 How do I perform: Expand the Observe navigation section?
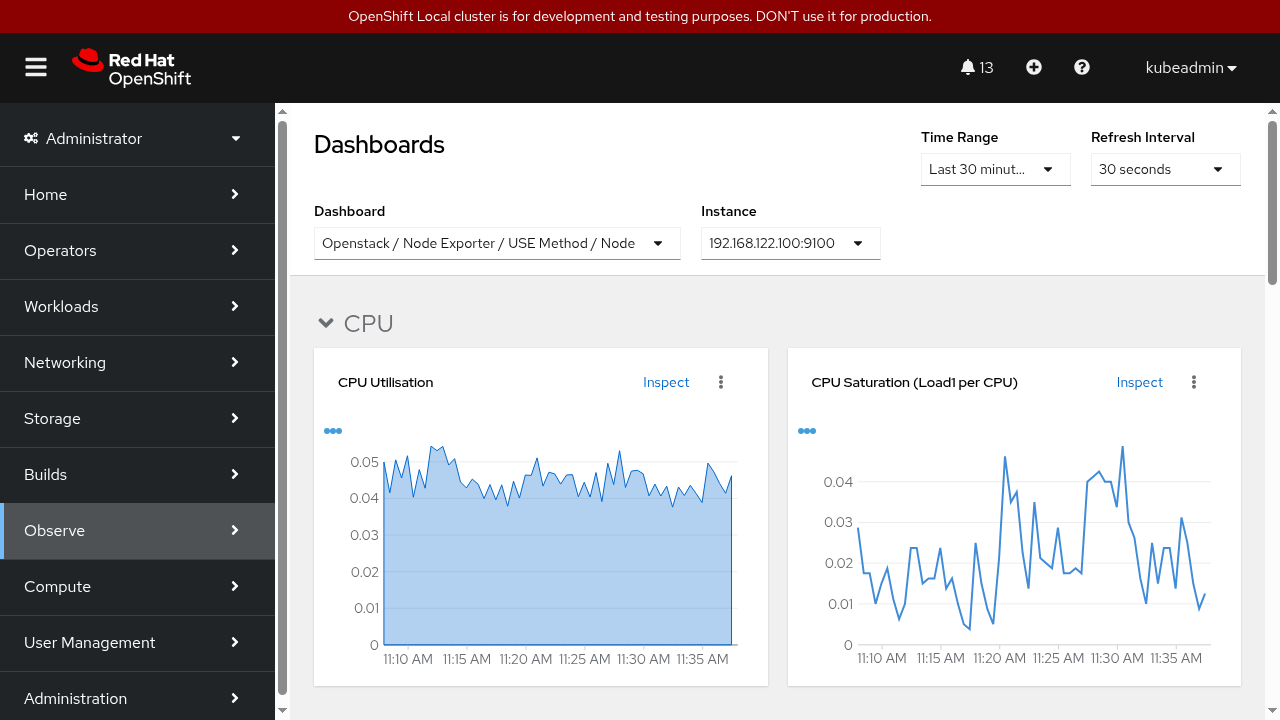(137, 530)
